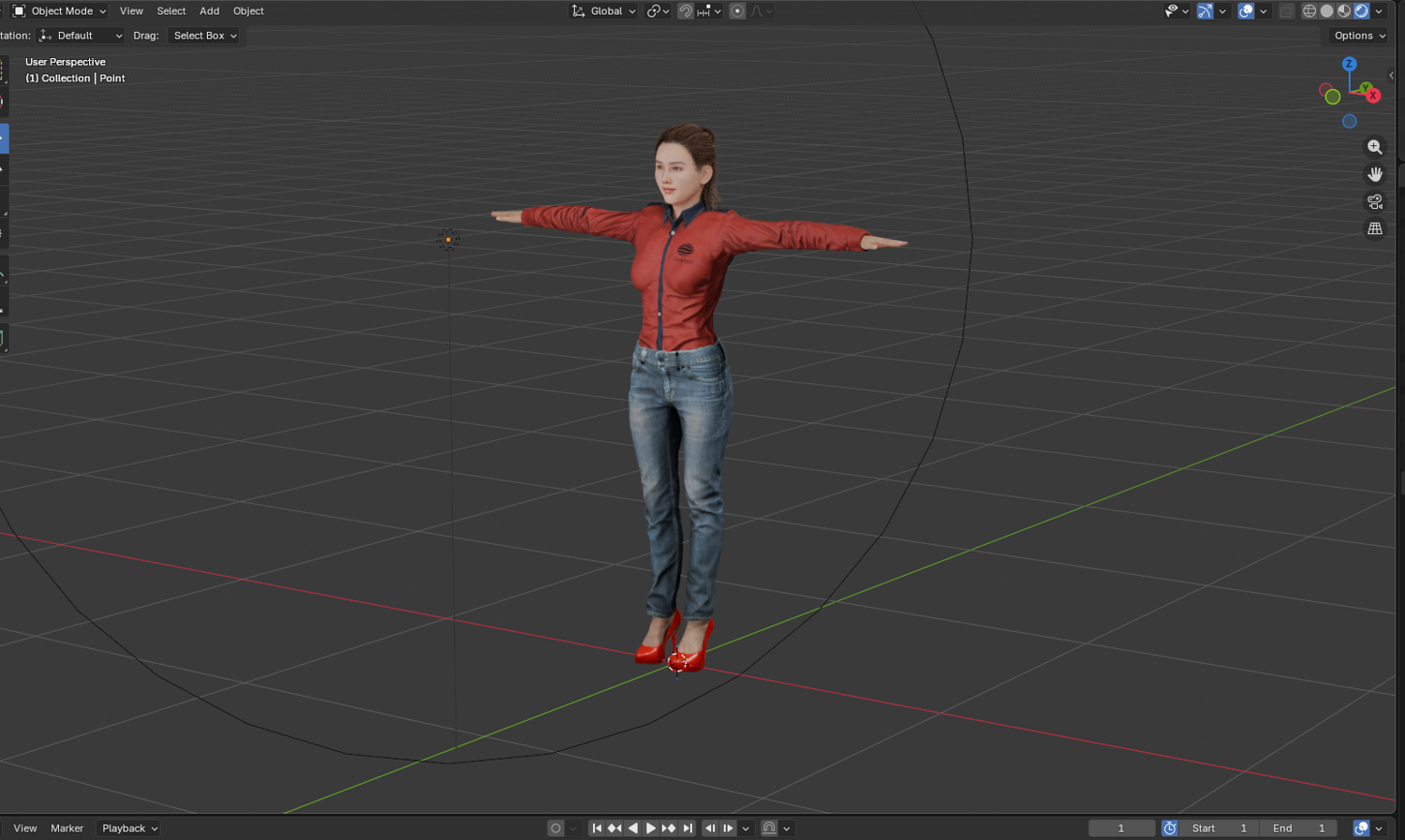Toggle the viewport overlays button
The image size is (1405, 840).
(1246, 11)
